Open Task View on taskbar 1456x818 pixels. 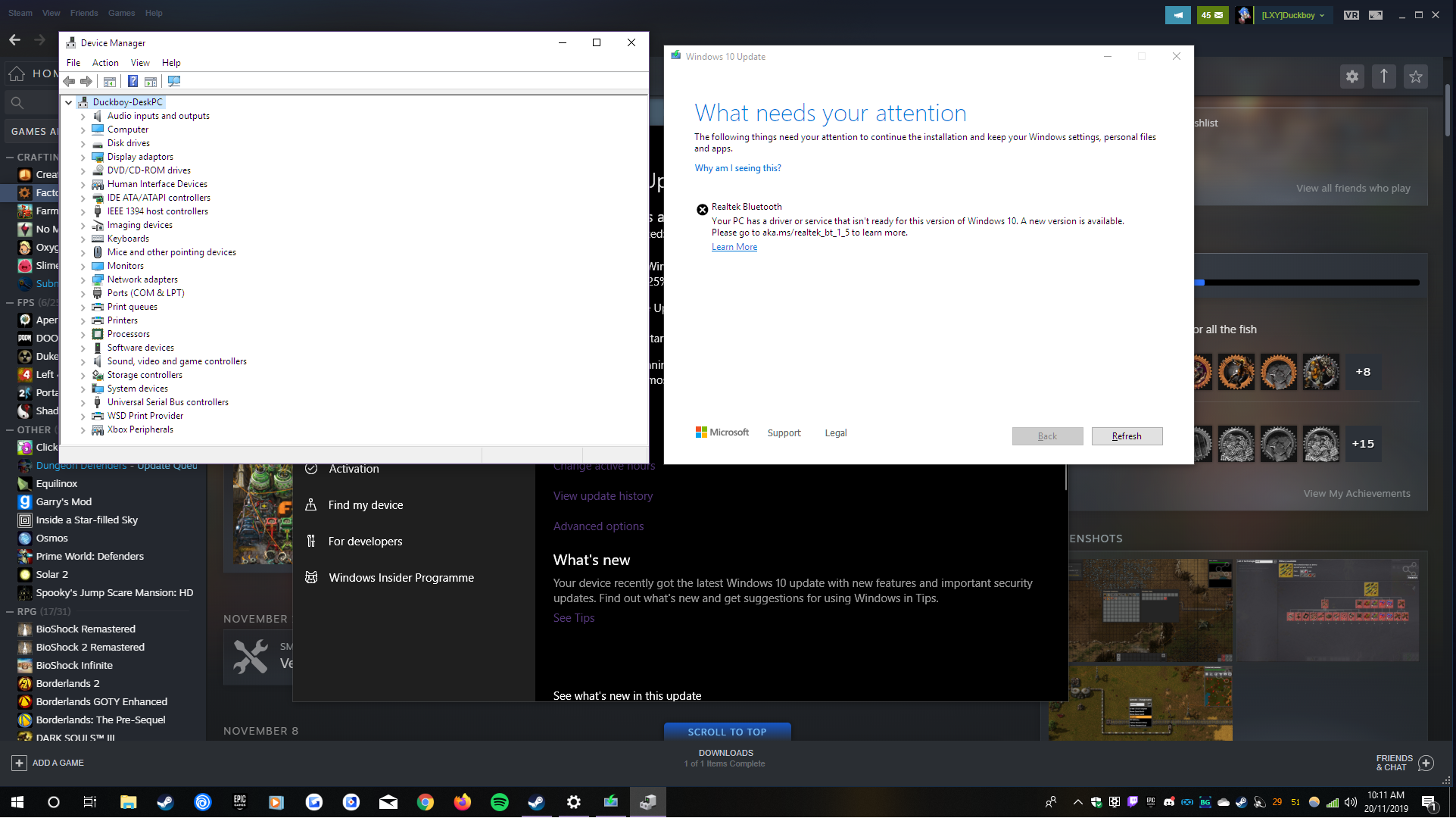[x=89, y=802]
